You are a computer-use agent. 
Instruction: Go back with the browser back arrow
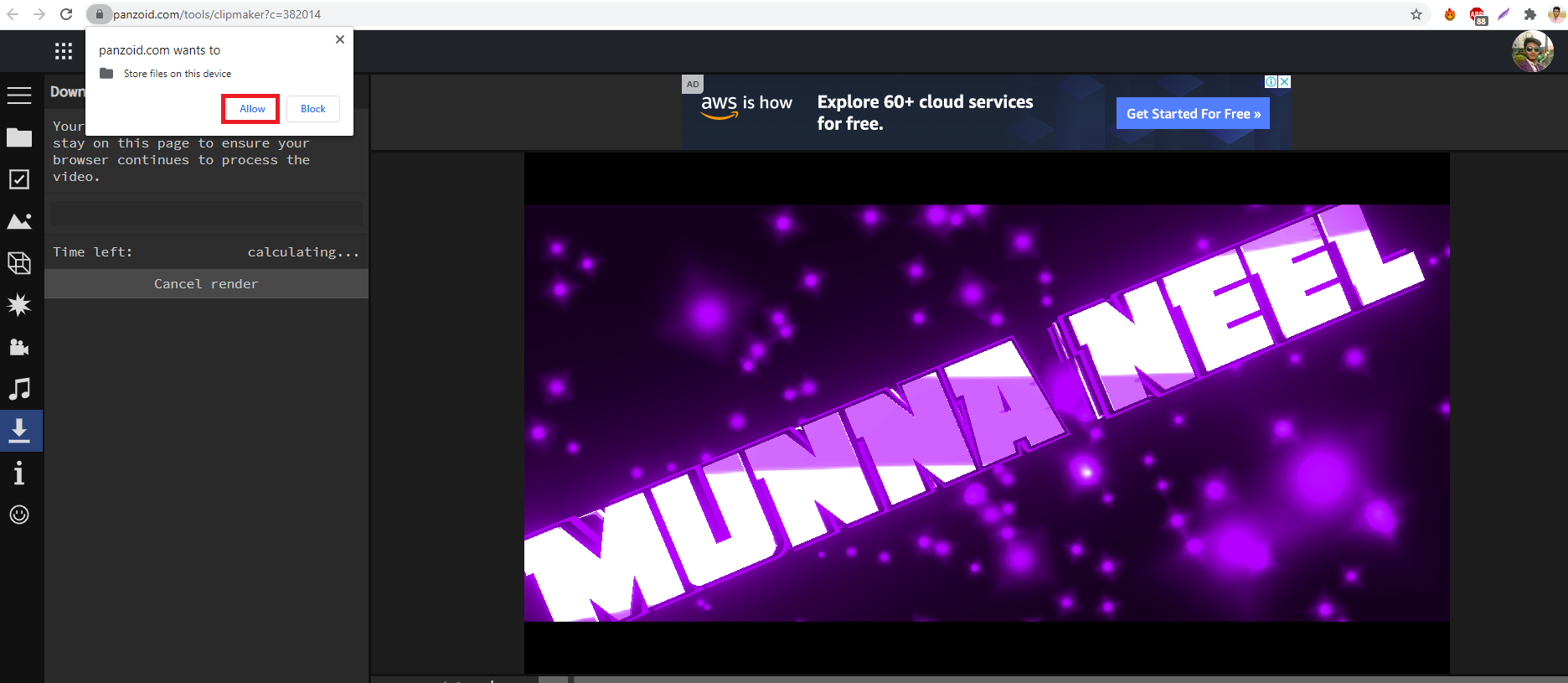click(13, 14)
